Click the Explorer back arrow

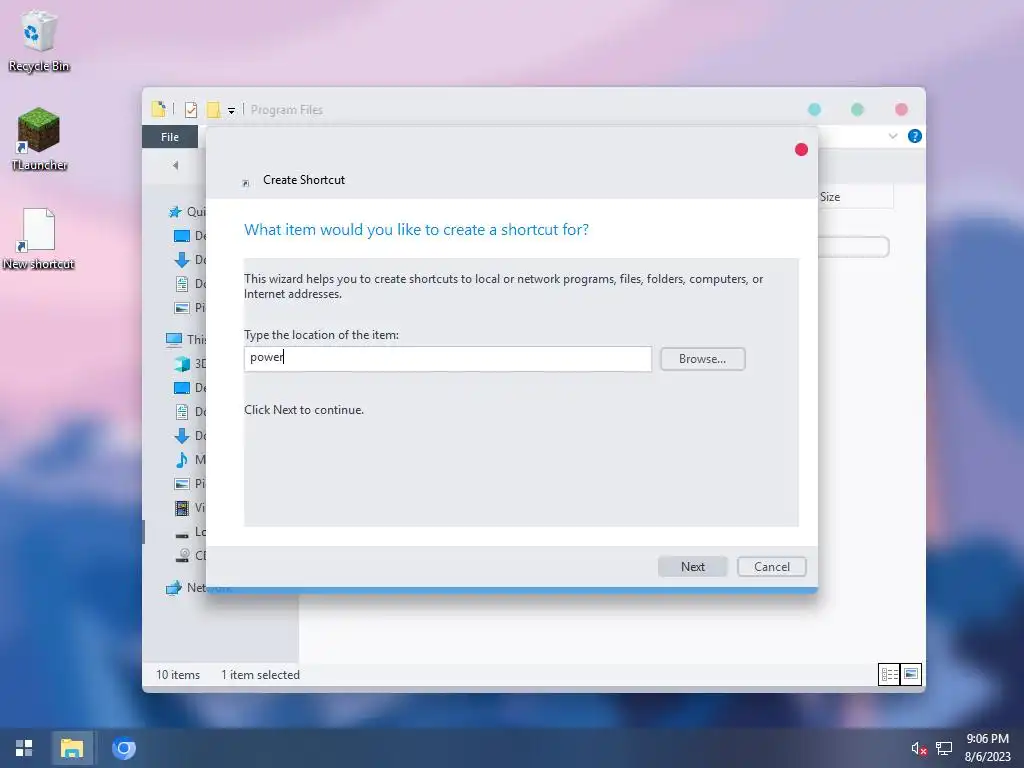click(x=175, y=165)
